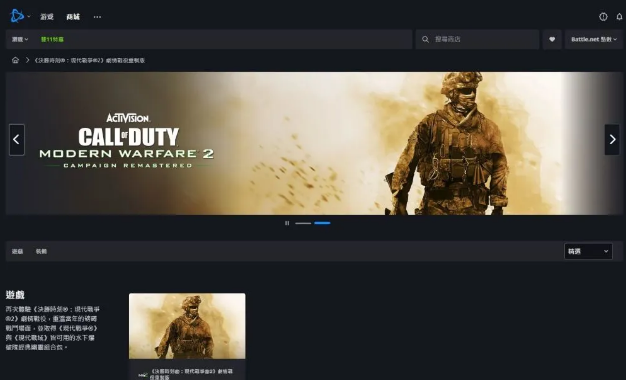Click the Modern Warfare 2 breadcrumb link
This screenshot has width=626, height=380.
89,60
